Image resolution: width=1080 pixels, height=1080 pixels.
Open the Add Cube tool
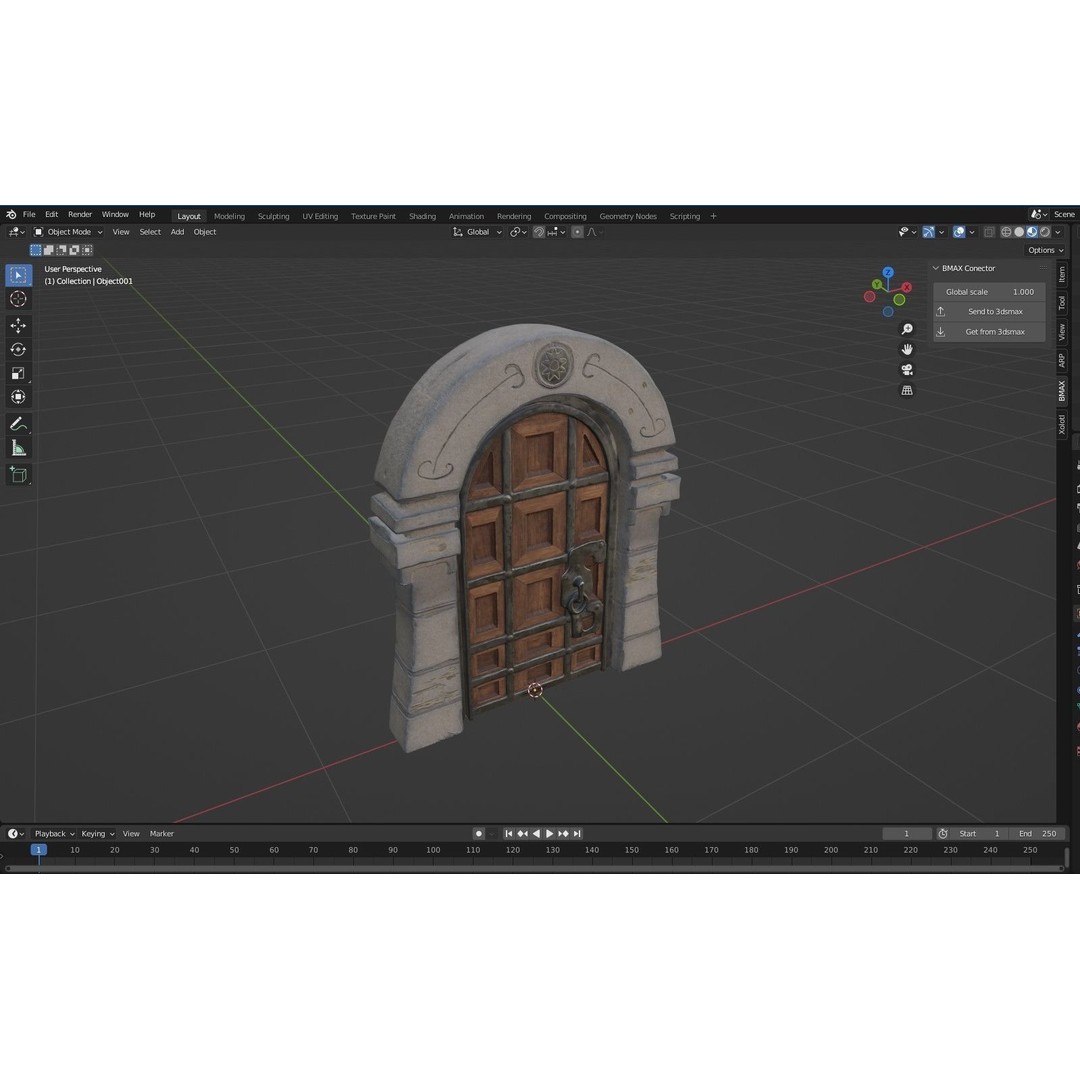18,475
